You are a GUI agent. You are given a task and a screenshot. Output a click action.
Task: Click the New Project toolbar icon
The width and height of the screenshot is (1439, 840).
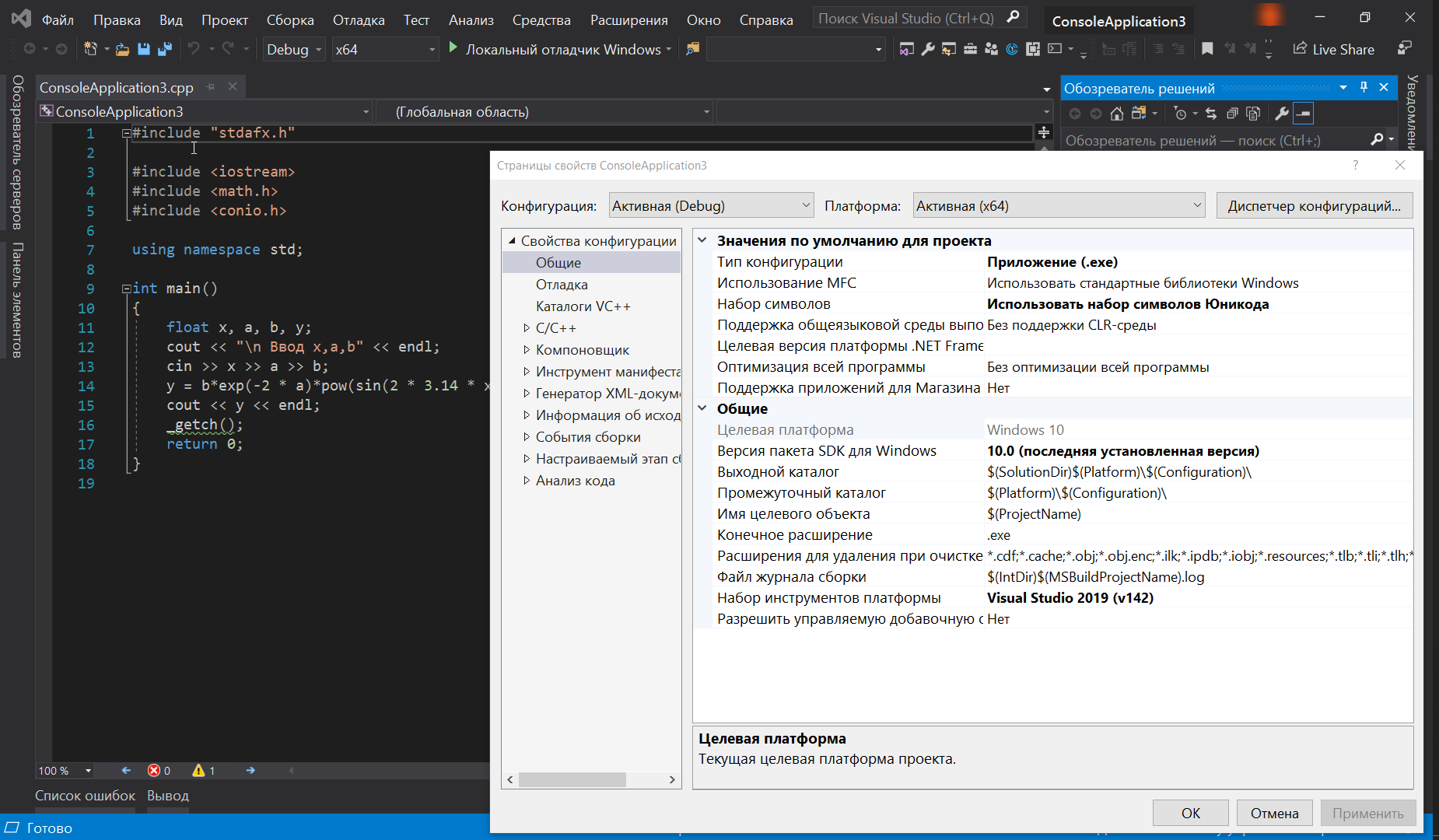90,49
